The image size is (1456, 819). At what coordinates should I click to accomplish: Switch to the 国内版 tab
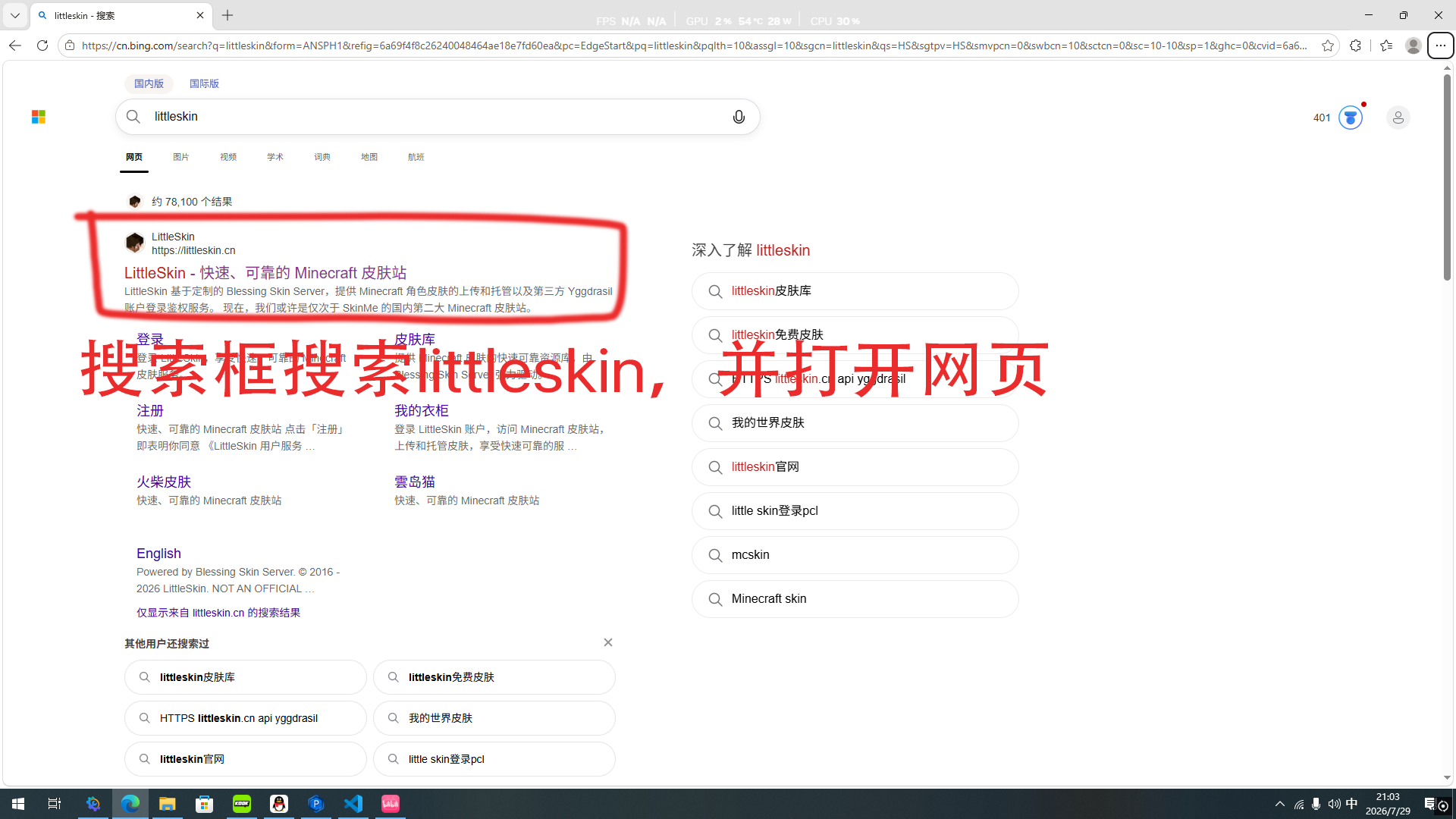point(149,83)
